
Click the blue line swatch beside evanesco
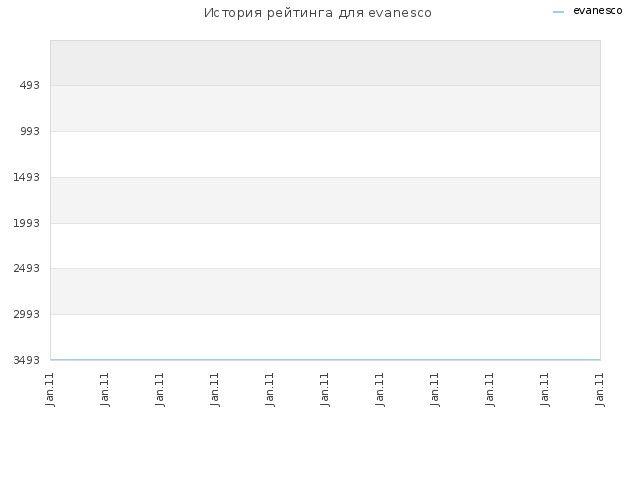(558, 12)
